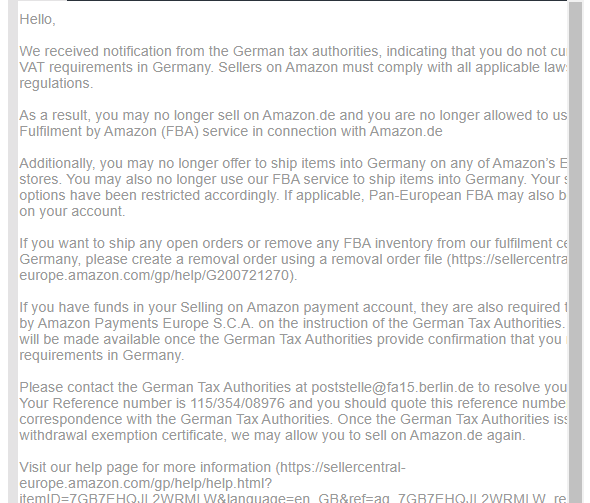Click "Fulfilment by Amazon (FBA)" text

coord(109,132)
